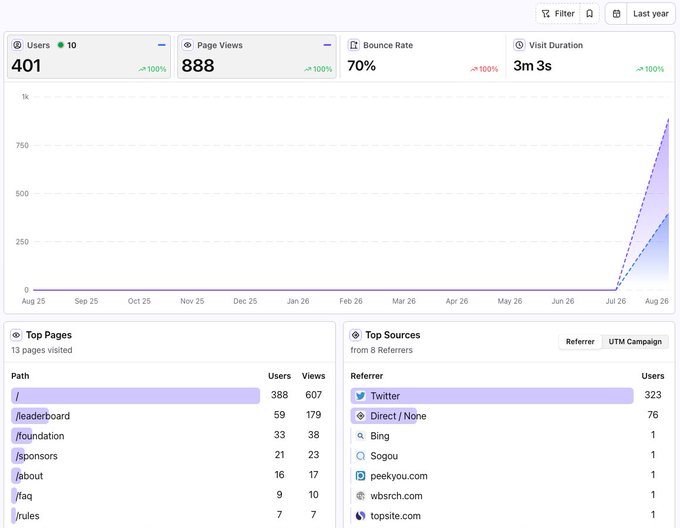
Task: Click the Jul 26 chart axis label
Action: coord(615,301)
